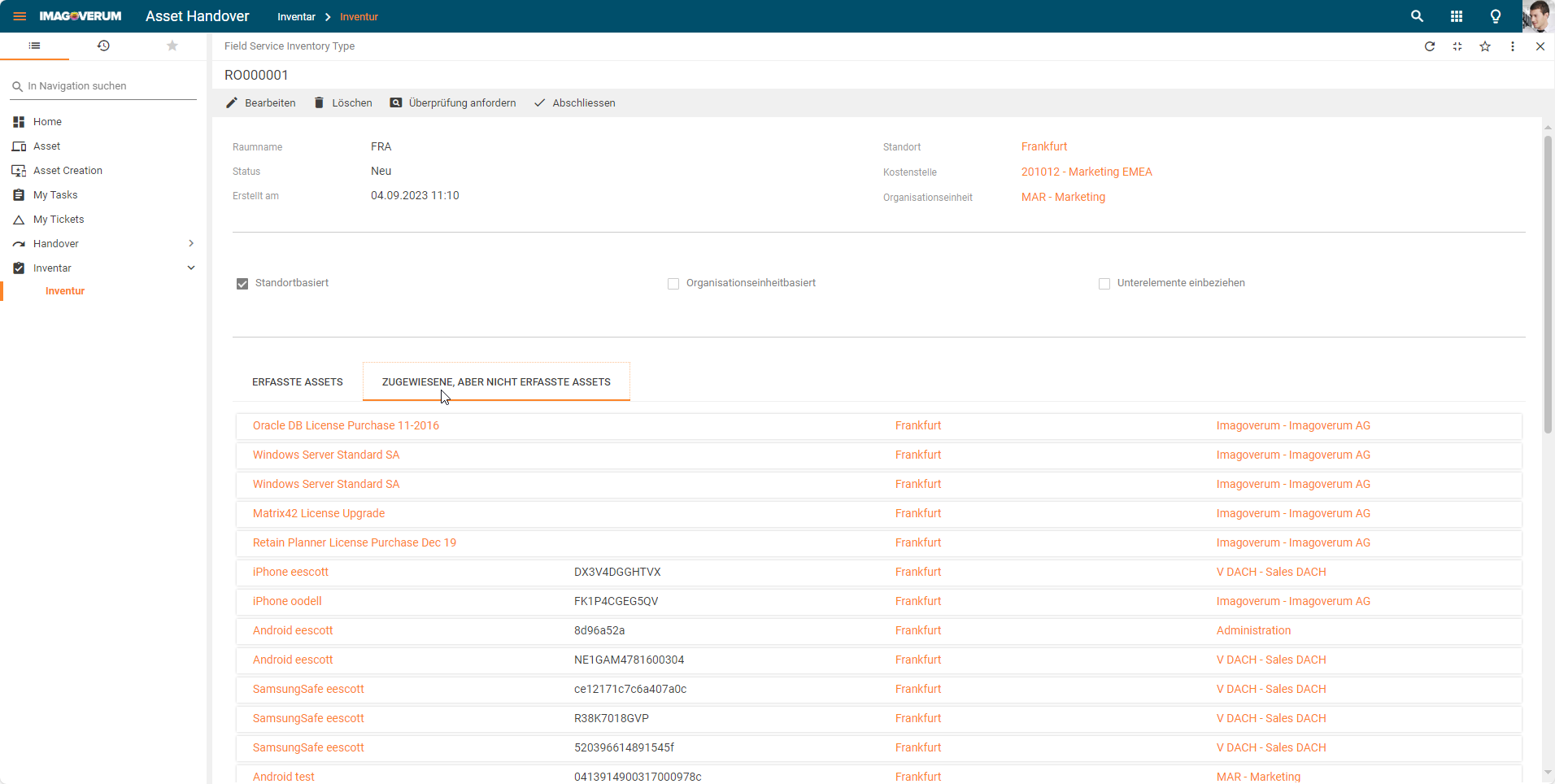The width and height of the screenshot is (1555, 784).
Task: Click the breadcrumb chevron separator
Action: [328, 17]
